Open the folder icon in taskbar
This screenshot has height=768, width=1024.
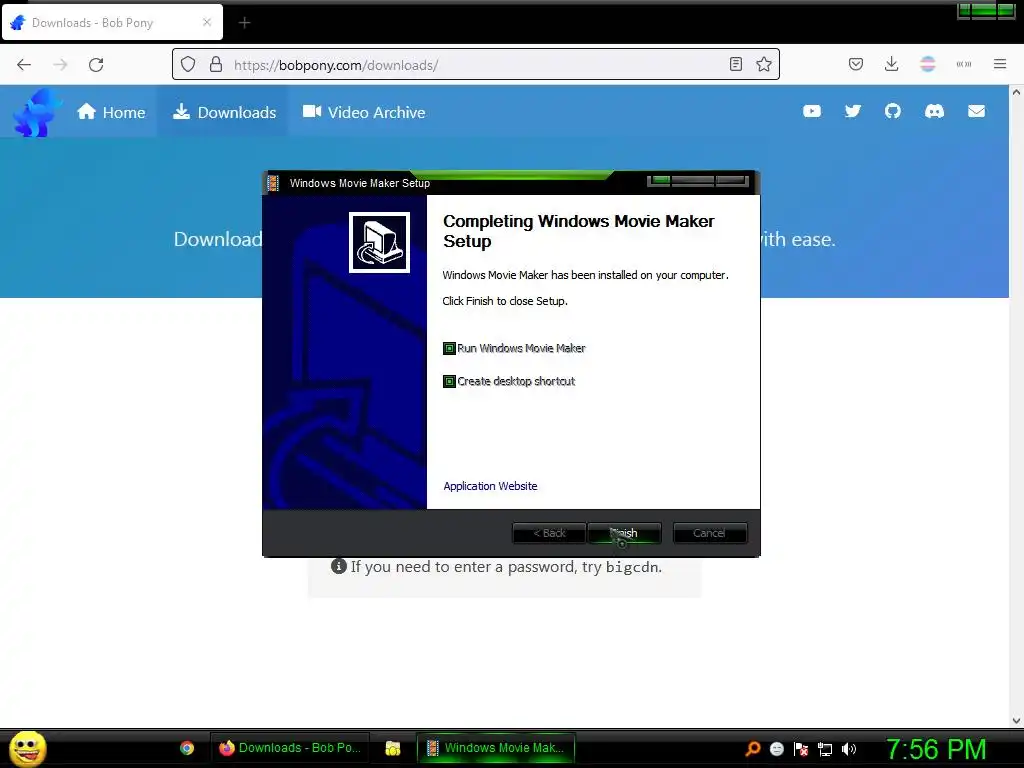(392, 748)
